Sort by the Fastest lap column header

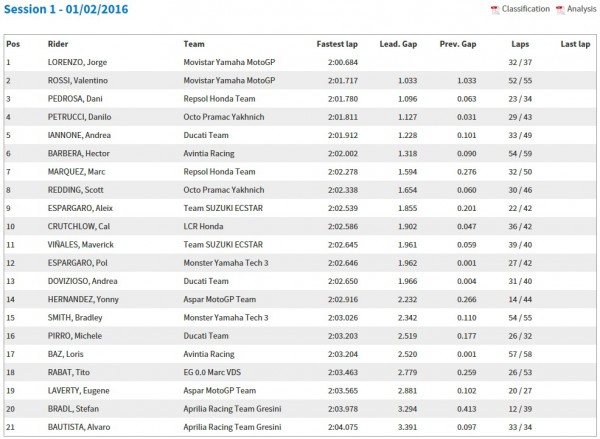point(337,44)
